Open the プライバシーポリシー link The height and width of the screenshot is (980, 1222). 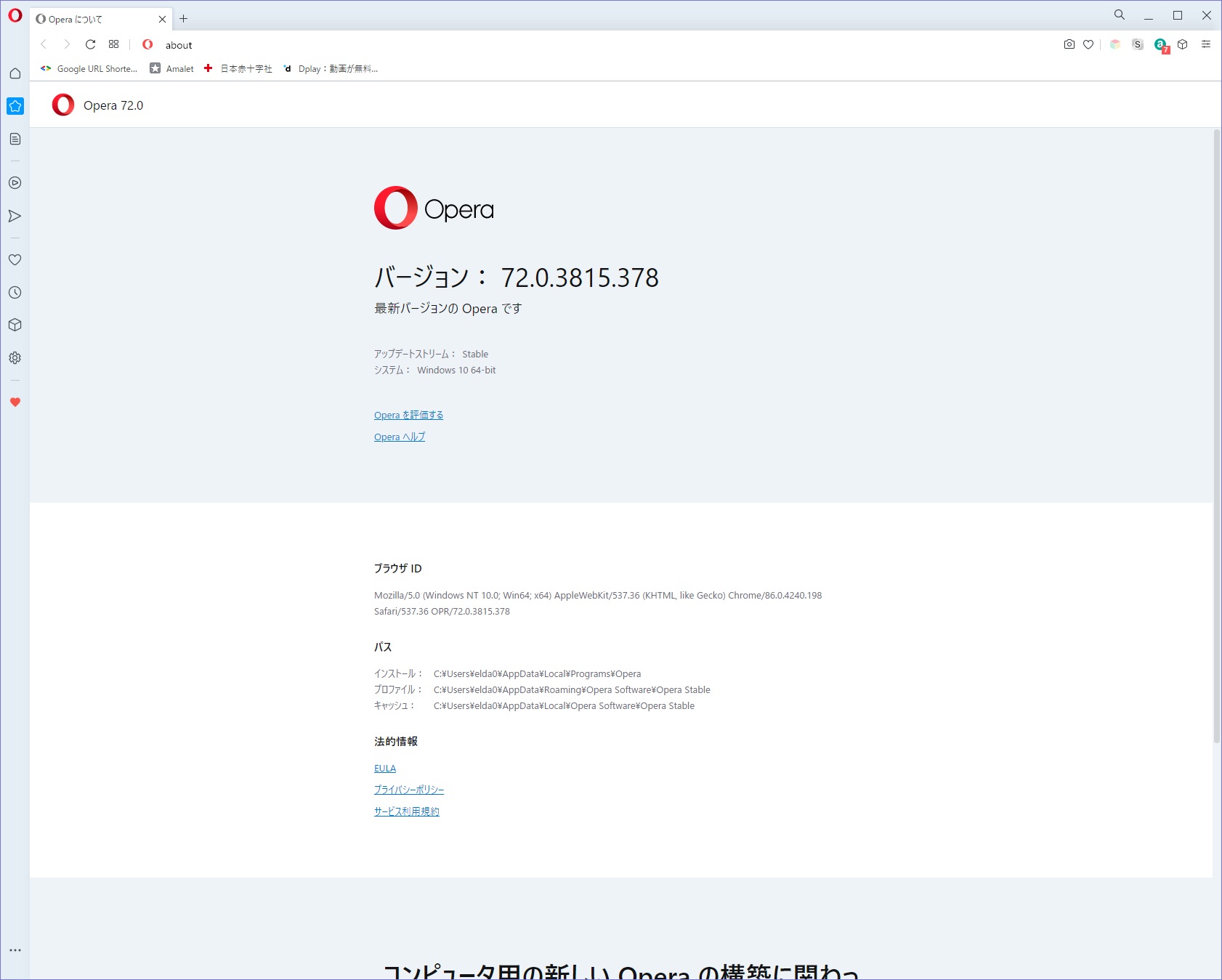(409, 790)
